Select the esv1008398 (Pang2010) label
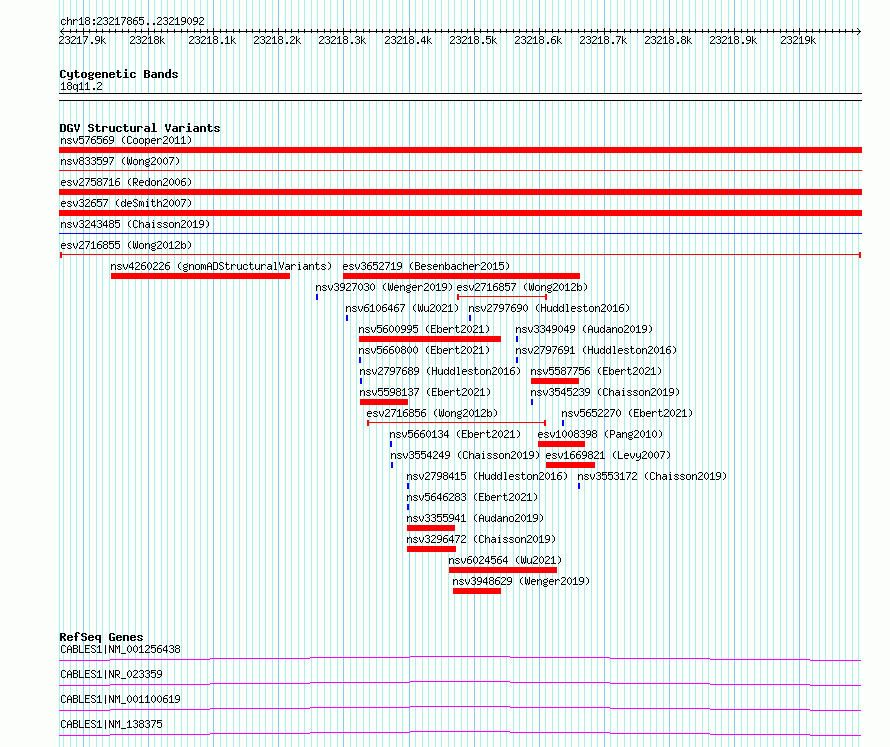 pos(600,434)
